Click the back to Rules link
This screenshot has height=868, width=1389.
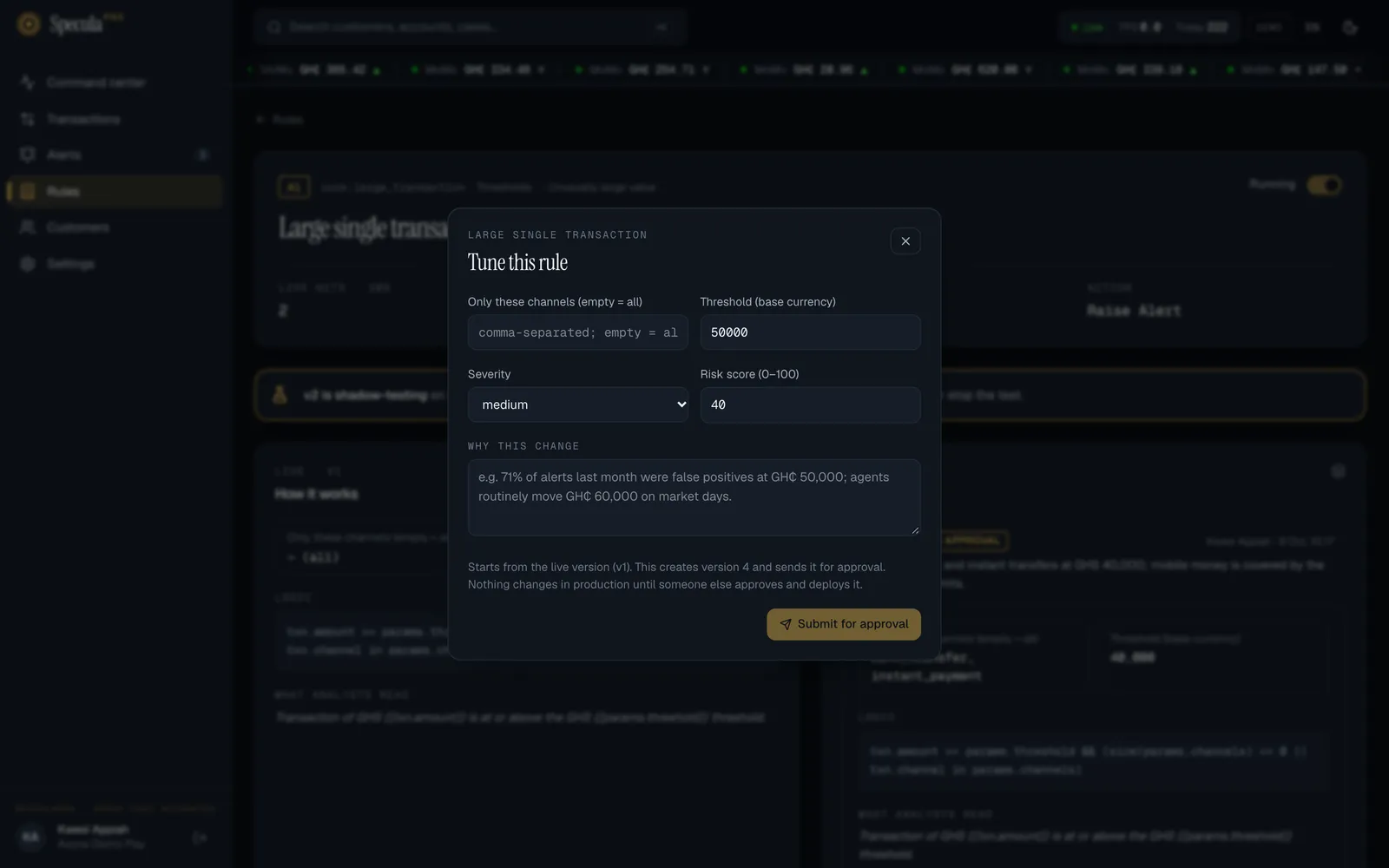280,120
